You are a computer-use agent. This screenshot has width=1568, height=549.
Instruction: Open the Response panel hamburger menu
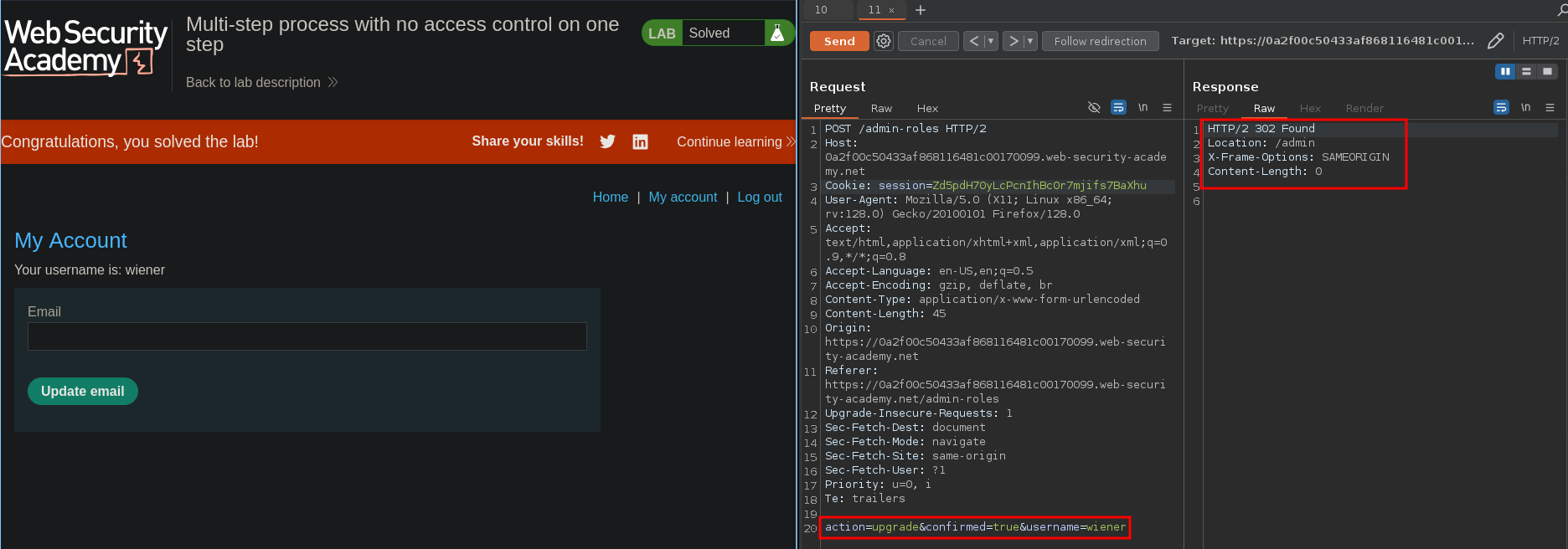(x=1550, y=108)
